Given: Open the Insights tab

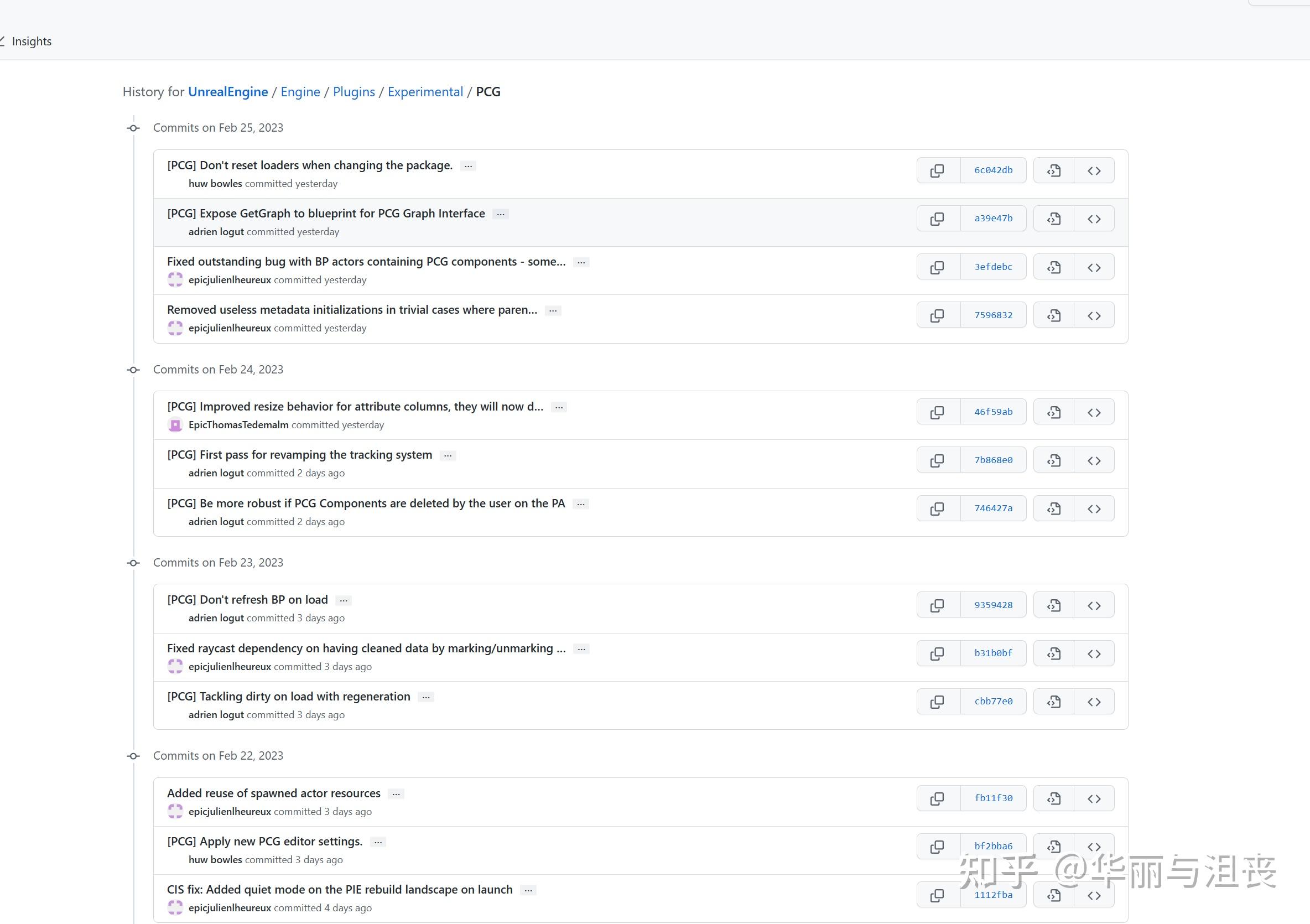Looking at the screenshot, I should pyautogui.click(x=32, y=41).
